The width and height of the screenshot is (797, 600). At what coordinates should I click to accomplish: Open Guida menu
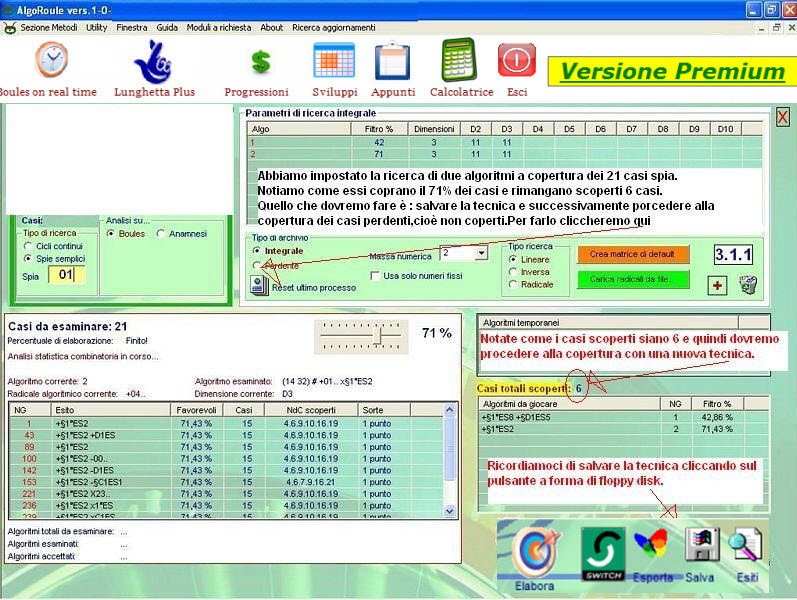coord(167,28)
